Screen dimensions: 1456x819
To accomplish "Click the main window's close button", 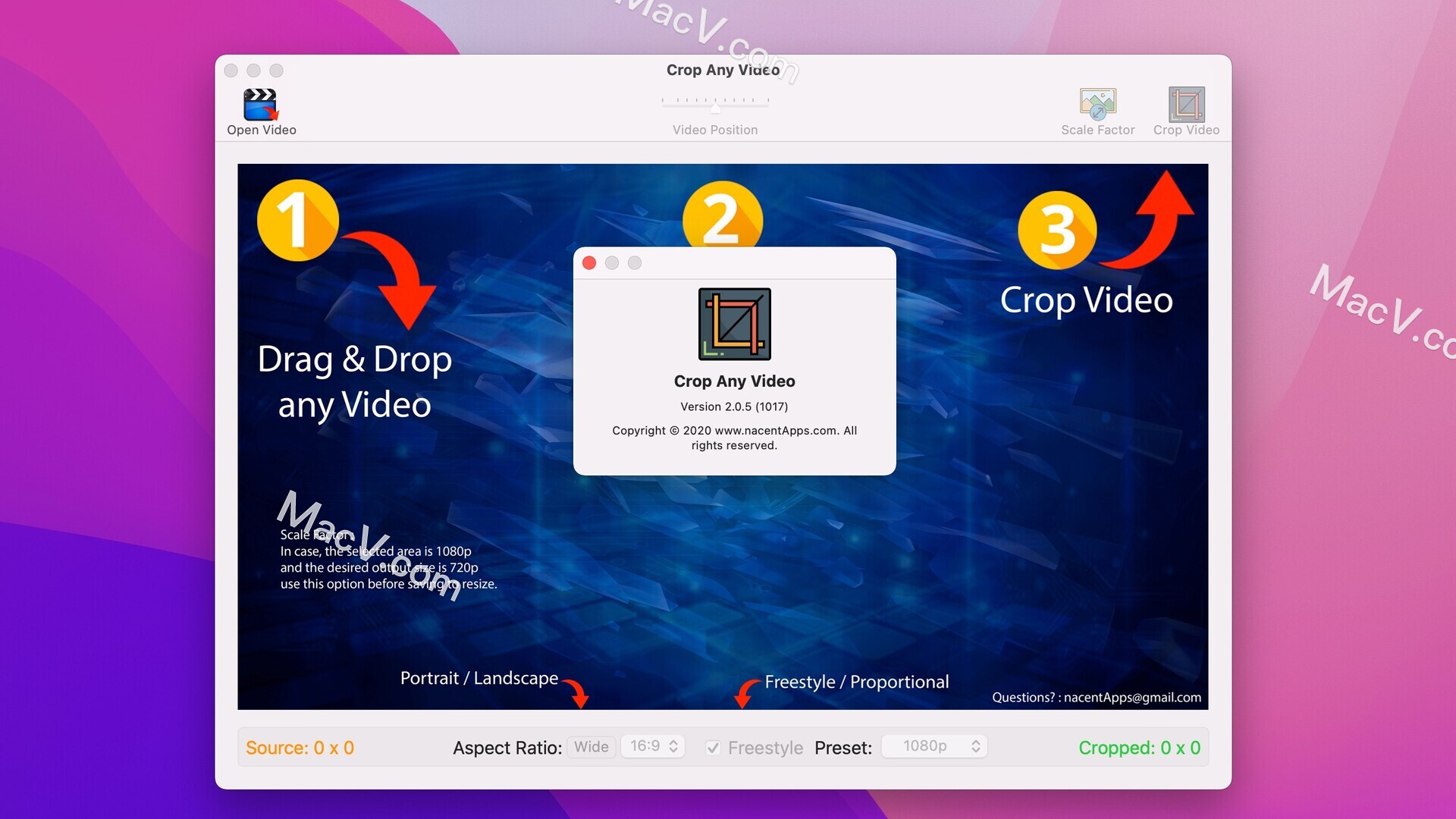I will 231,71.
